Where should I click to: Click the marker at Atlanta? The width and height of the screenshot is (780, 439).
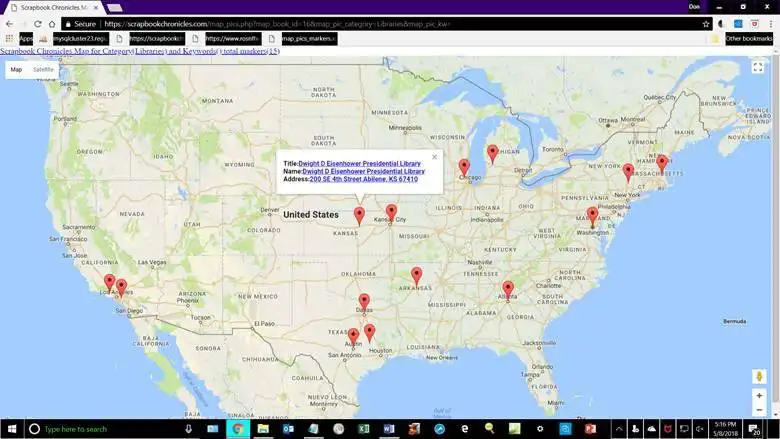coord(508,290)
